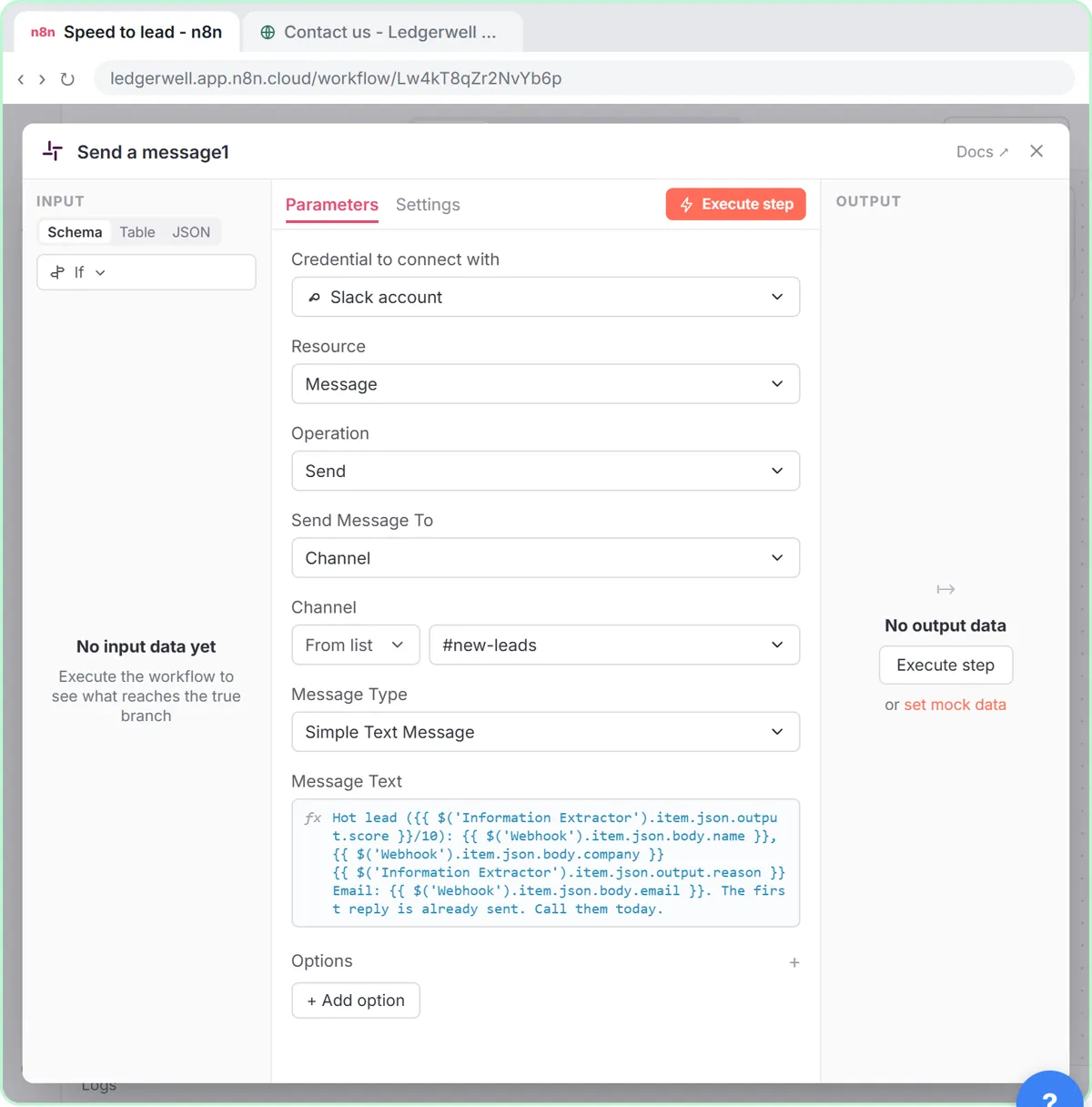The width and height of the screenshot is (1092, 1107).
Task: Click the browser address bar
Action: (x=584, y=78)
